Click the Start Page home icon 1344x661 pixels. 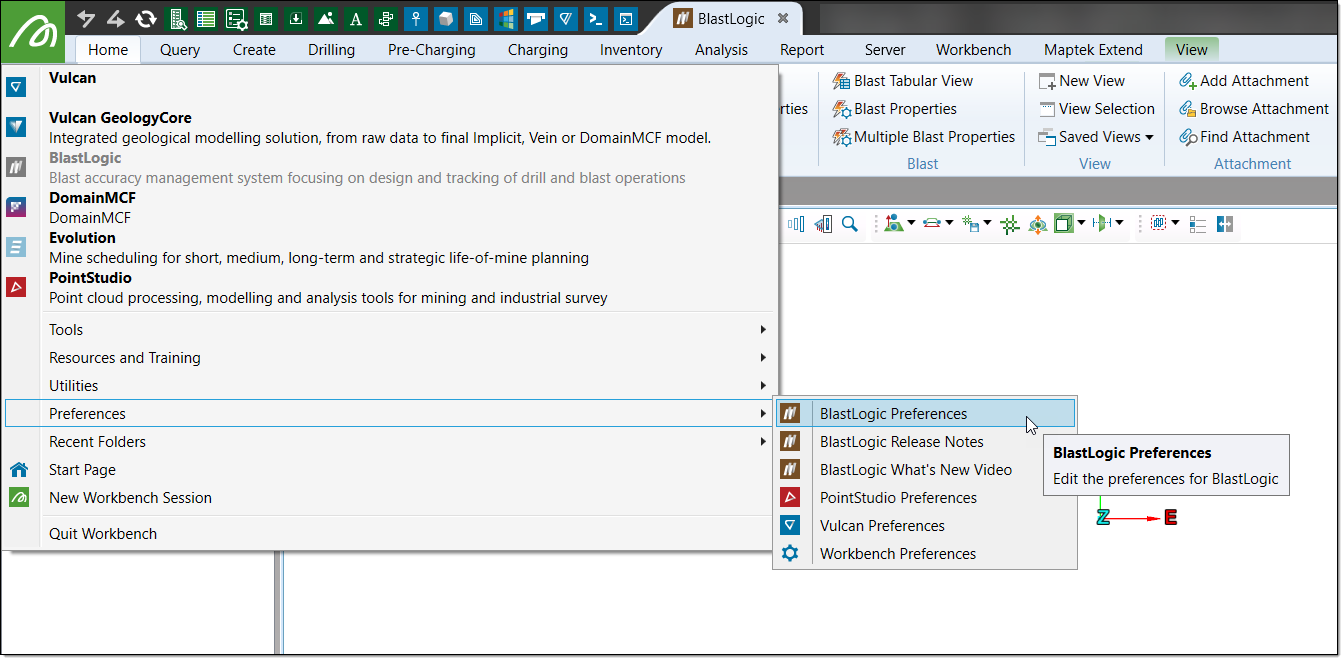click(18, 470)
